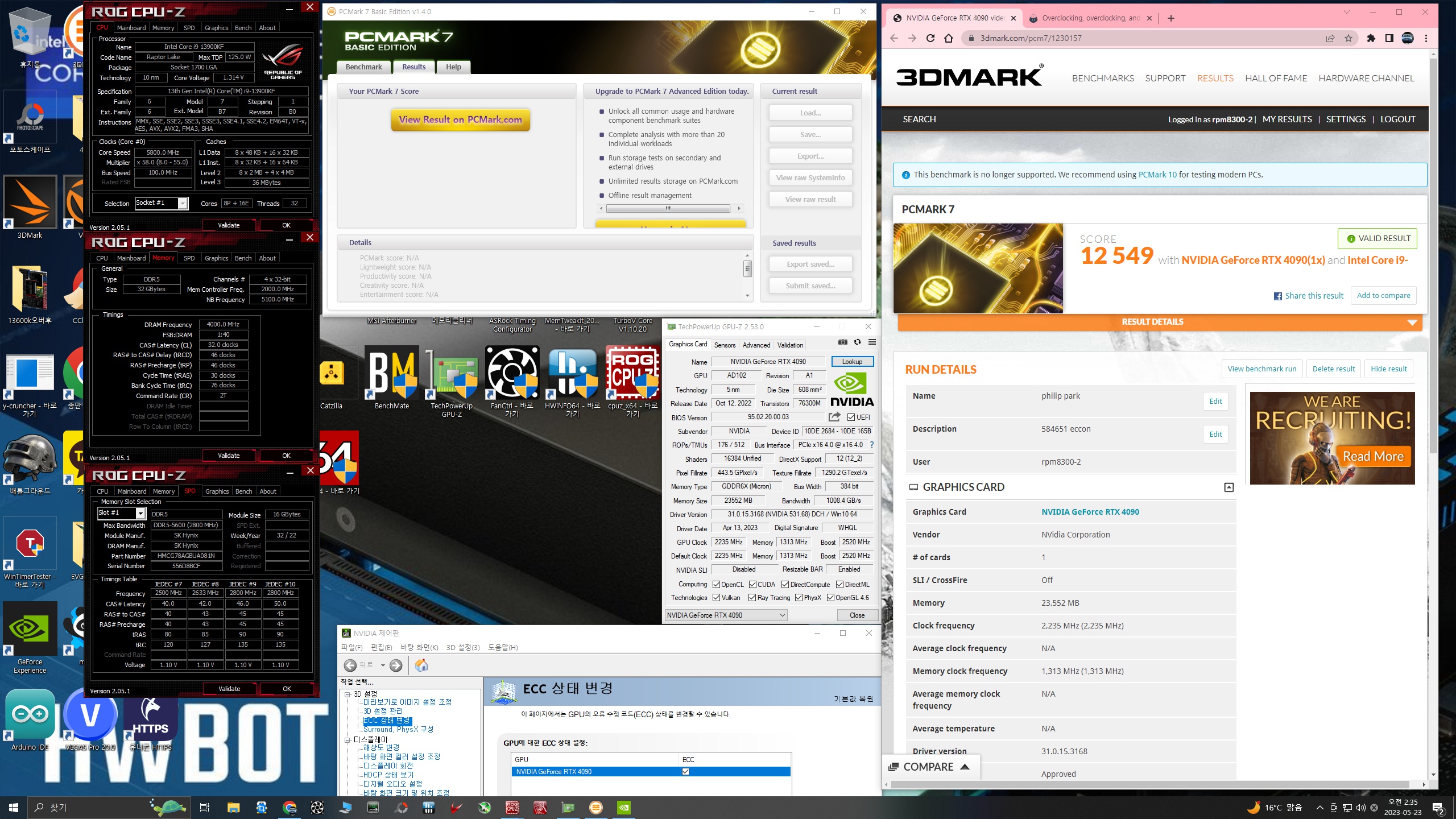1456x819 pixels.
Task: Open the Arduino IDE desktop icon
Action: (30, 719)
